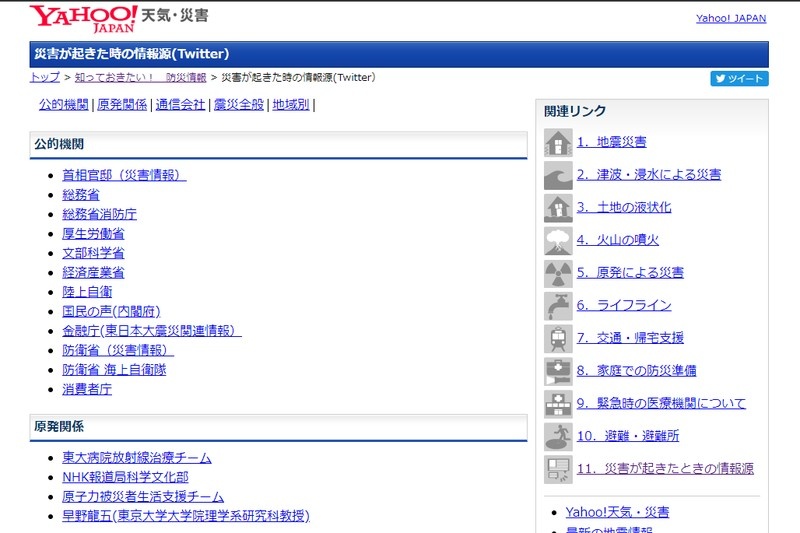800x533 pixels.
Task: Open NHK報道局科学文化部 link
Action: pos(126,477)
